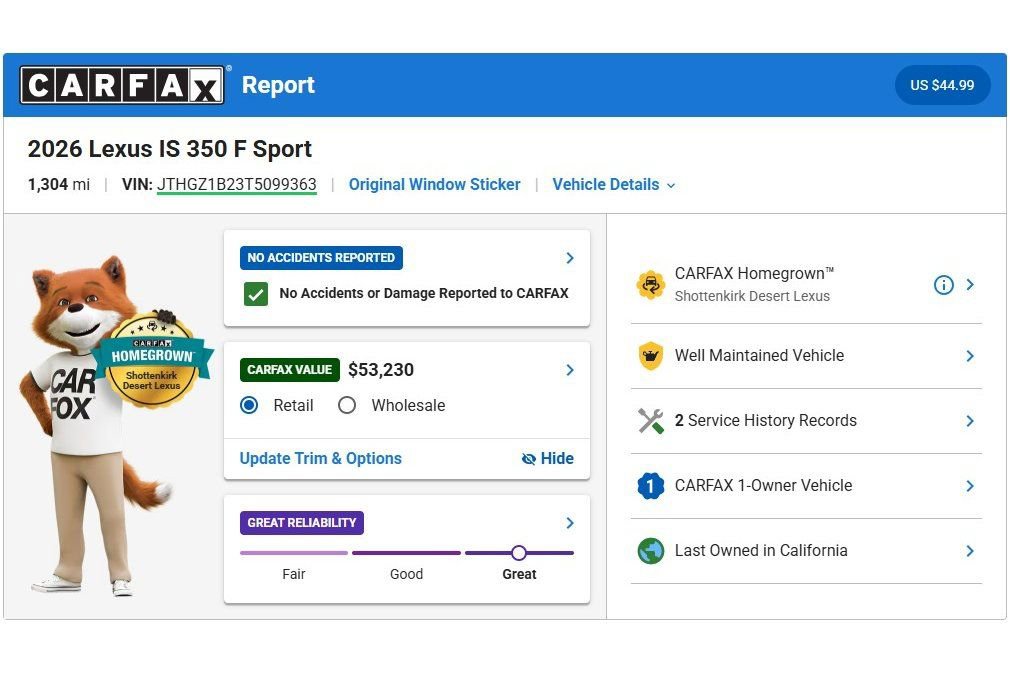Viewport: 1010px width, 673px height.
Task: Click the Fair segment of reliability bar
Action: [x=294, y=553]
